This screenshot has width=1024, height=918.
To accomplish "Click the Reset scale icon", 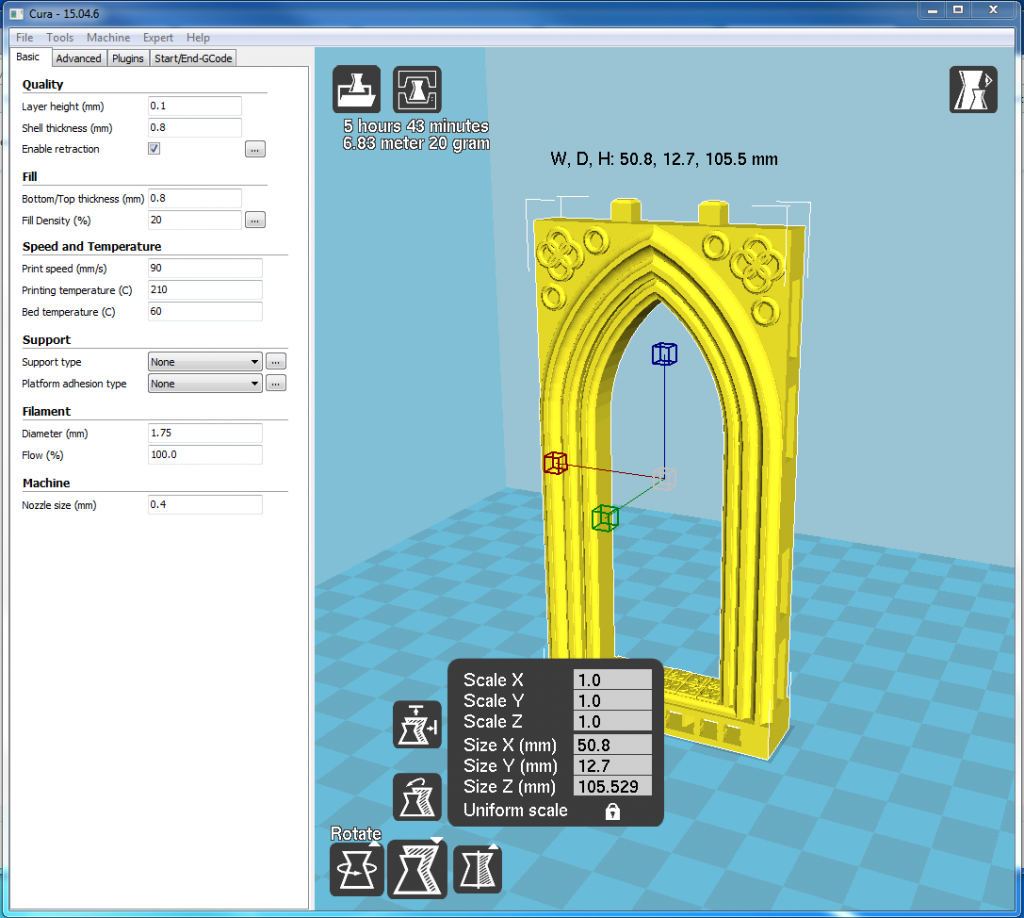I will pos(417,797).
